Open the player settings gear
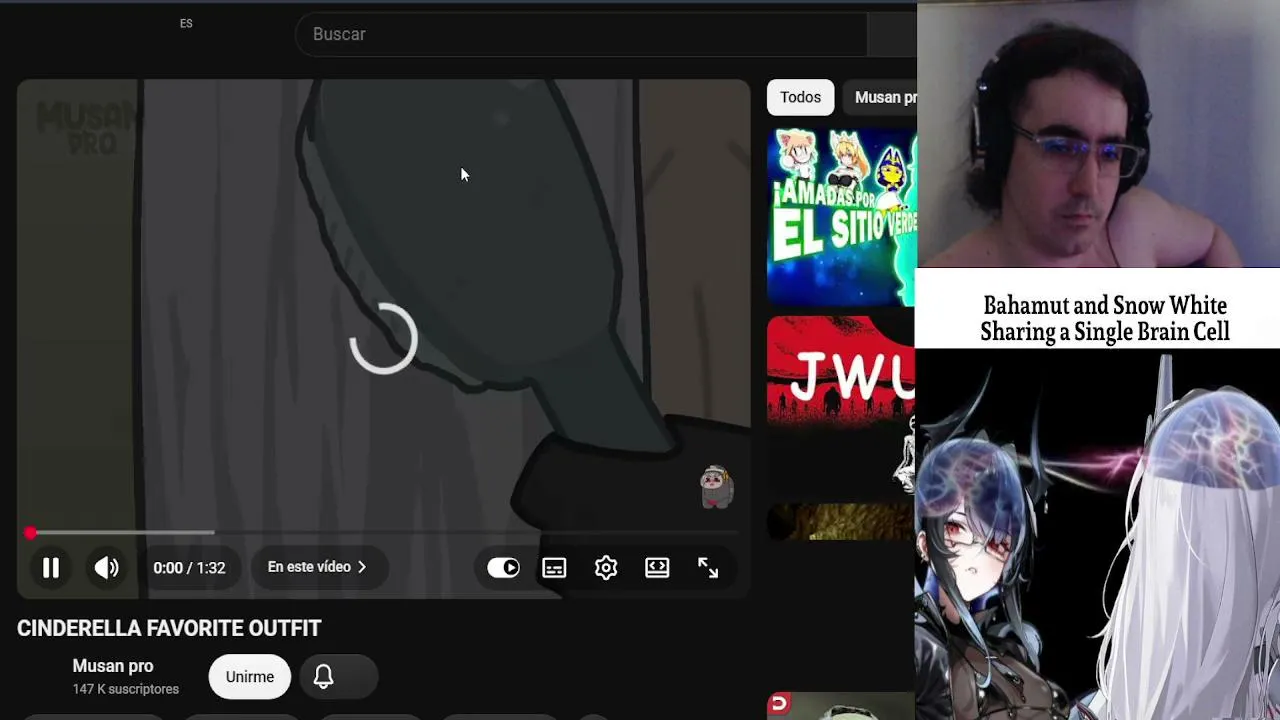1280x720 pixels. tap(606, 568)
